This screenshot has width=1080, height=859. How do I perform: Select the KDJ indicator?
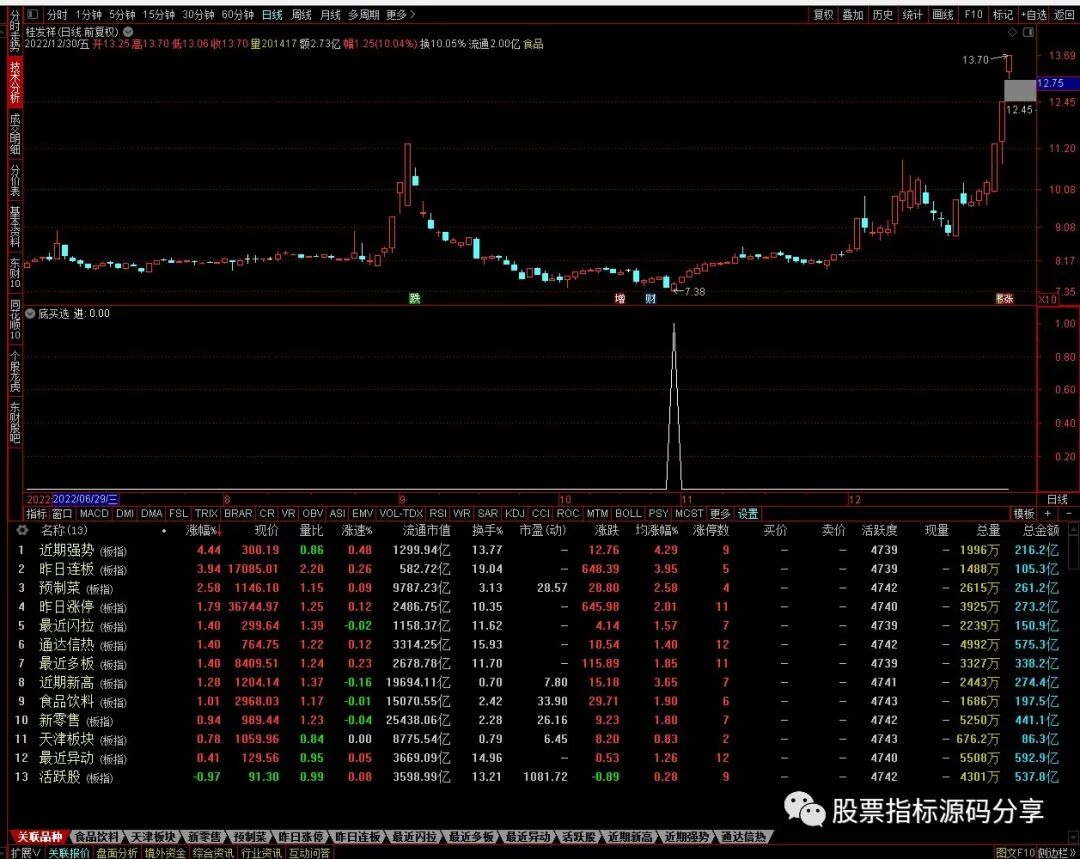515,514
